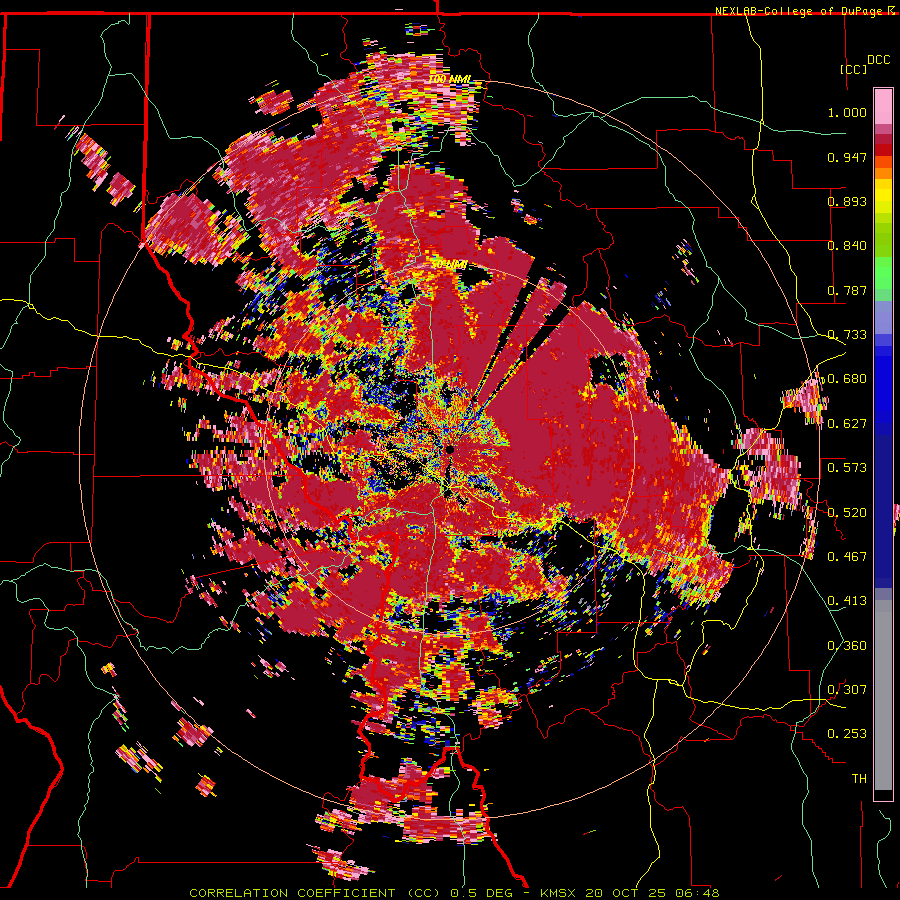Select the 0.840 legend value
This screenshot has height=900, width=900.
click(847, 246)
